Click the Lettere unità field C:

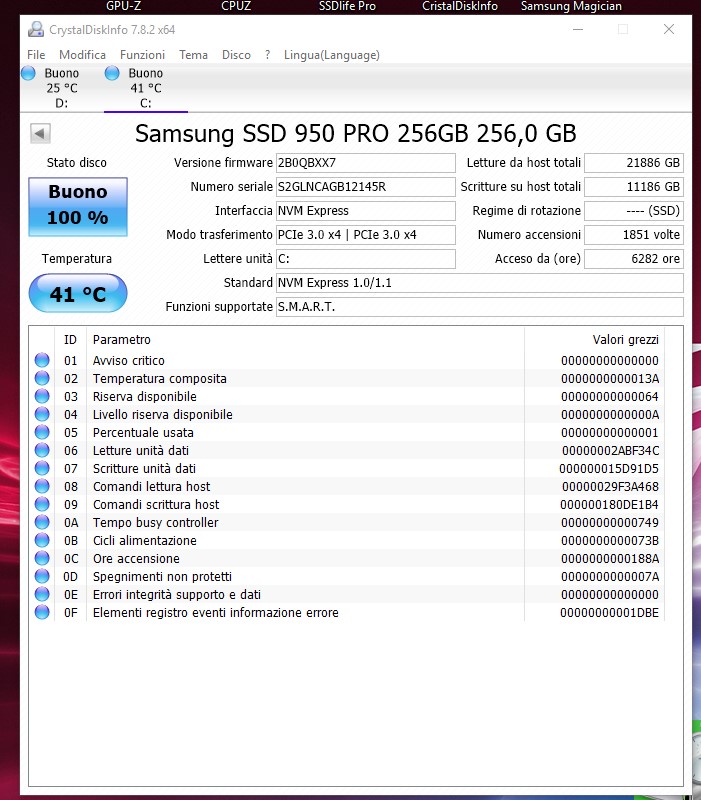click(365, 259)
